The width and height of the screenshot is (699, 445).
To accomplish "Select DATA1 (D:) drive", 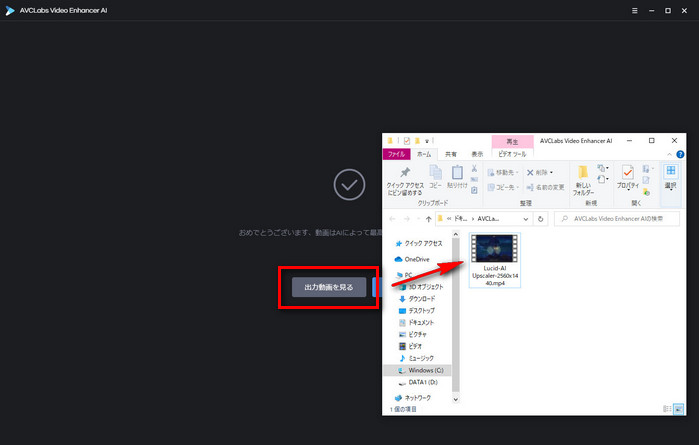I will [x=418, y=382].
